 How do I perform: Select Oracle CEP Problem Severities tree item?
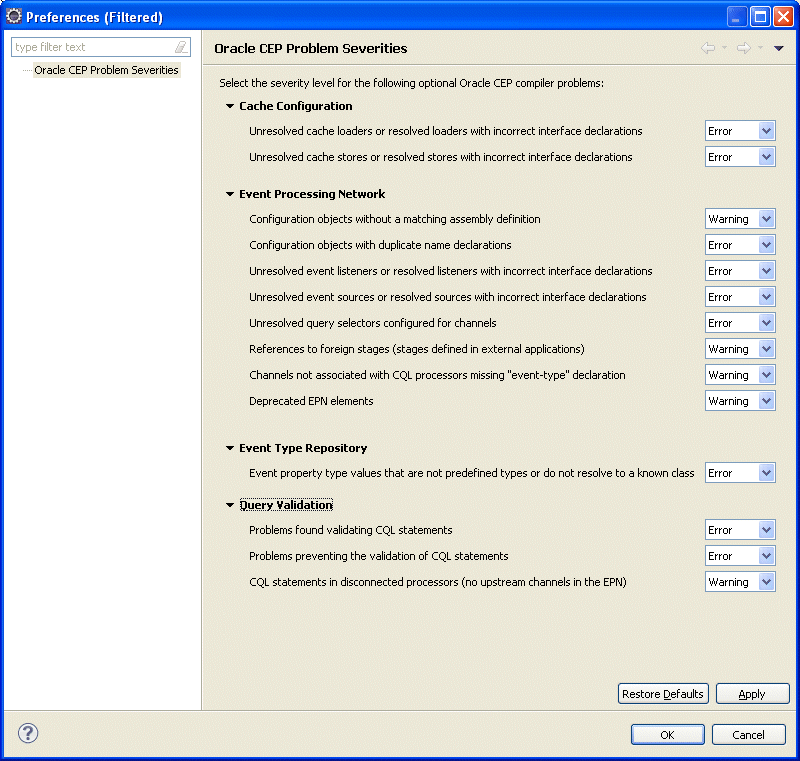click(x=106, y=70)
